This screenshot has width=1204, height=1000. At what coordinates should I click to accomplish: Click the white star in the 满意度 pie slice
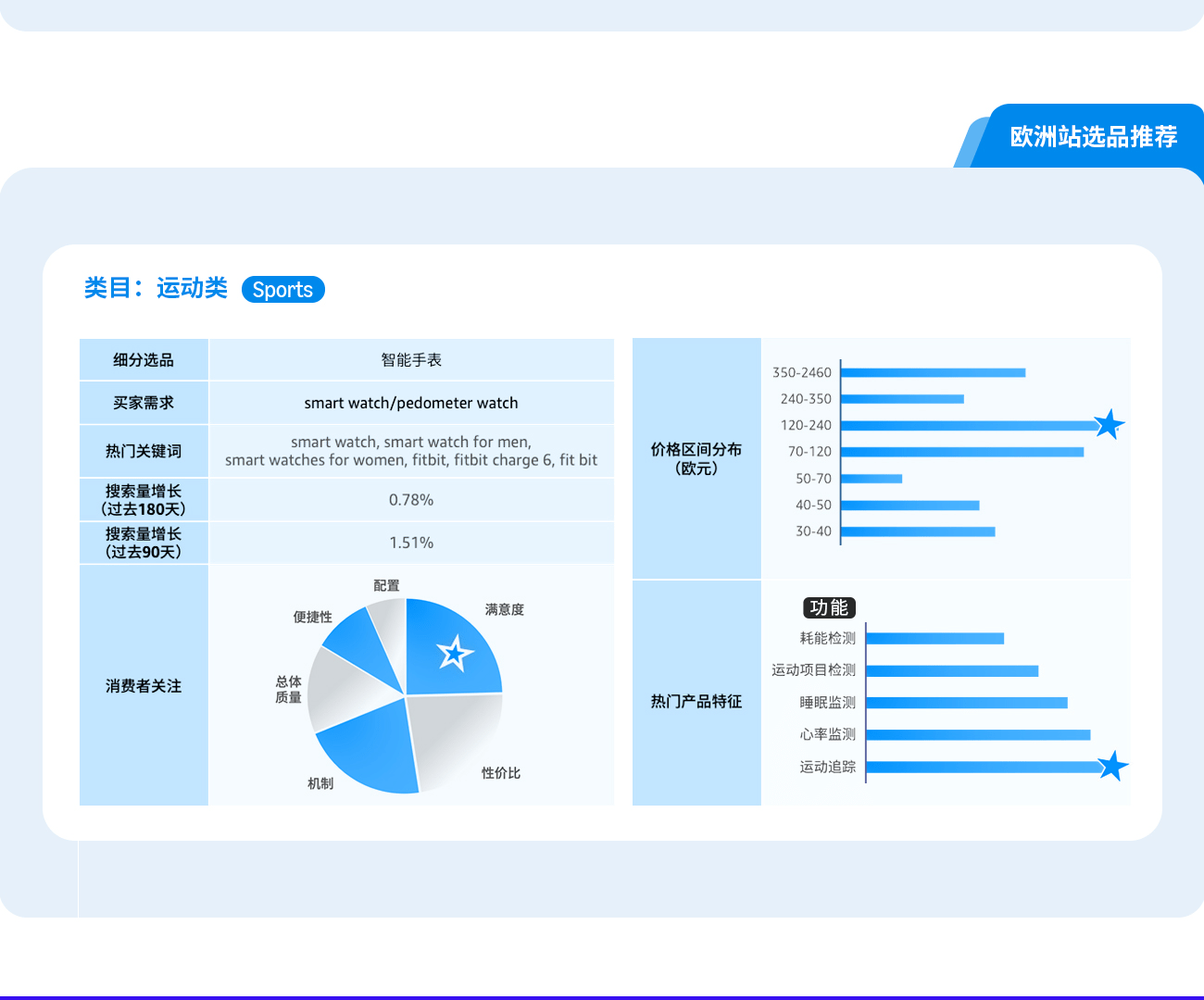[454, 654]
